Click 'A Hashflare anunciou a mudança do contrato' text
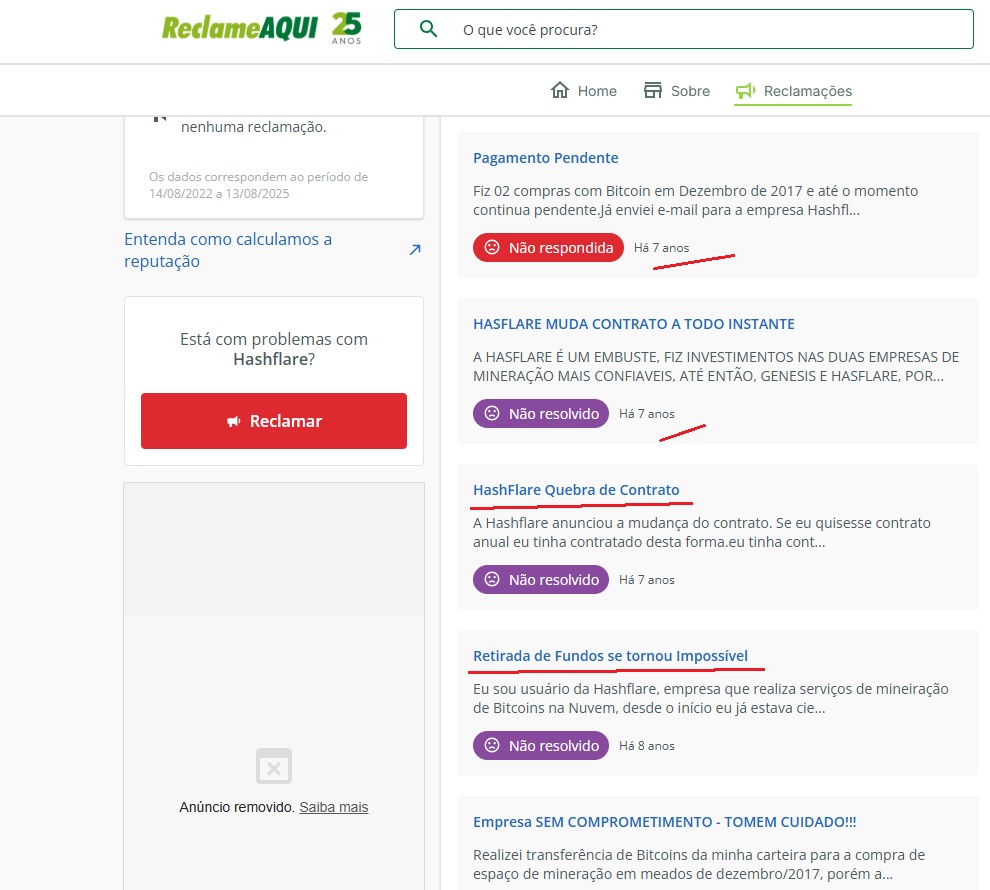The image size is (990, 890). [x=701, y=532]
